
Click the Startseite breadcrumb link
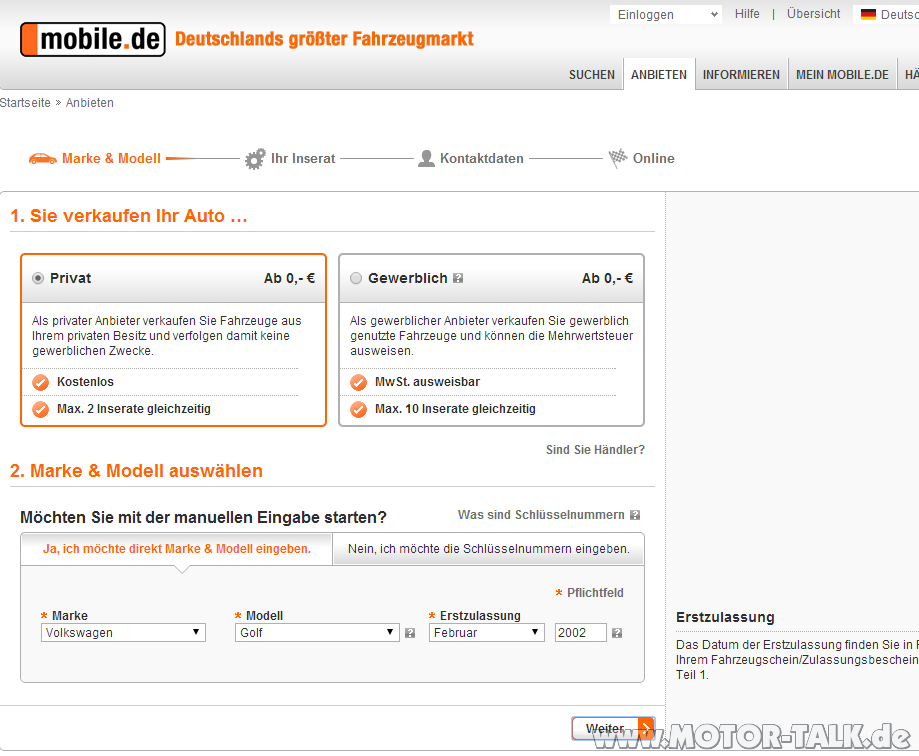coord(25,103)
